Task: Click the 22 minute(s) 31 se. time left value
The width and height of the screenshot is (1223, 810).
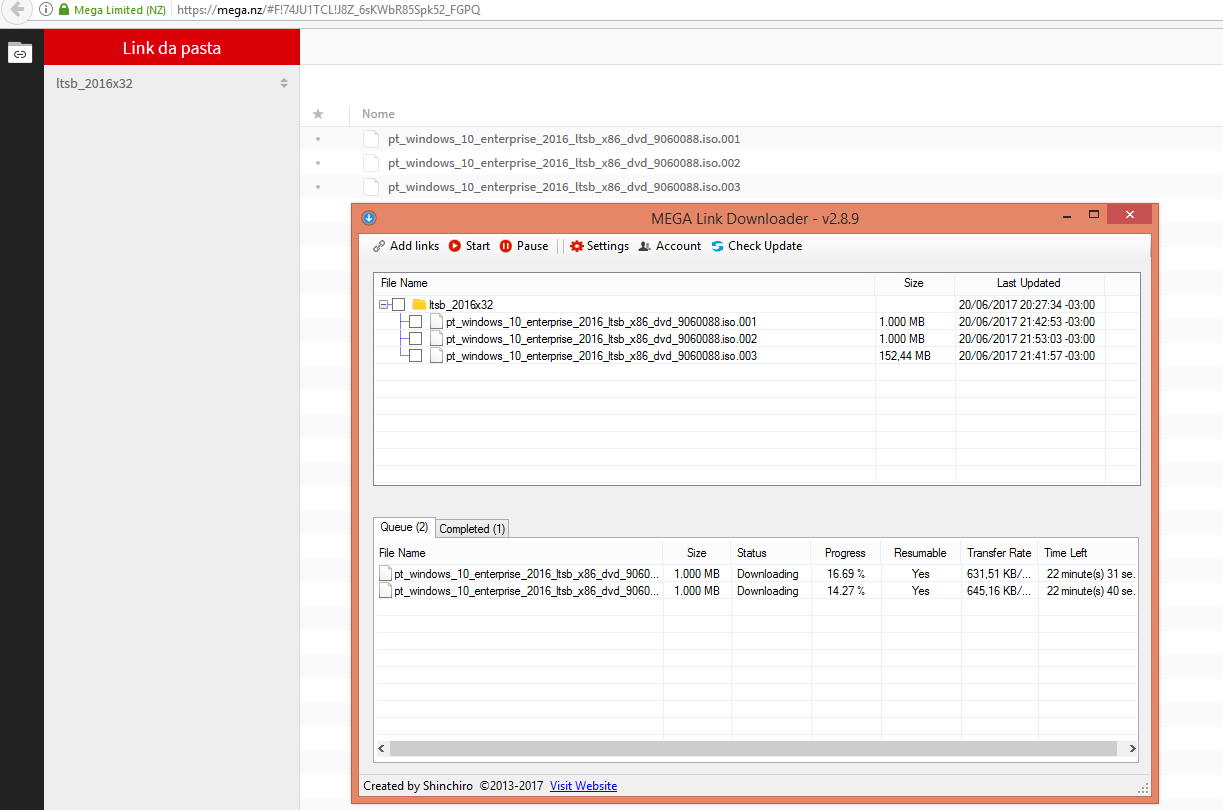Action: (1091, 574)
